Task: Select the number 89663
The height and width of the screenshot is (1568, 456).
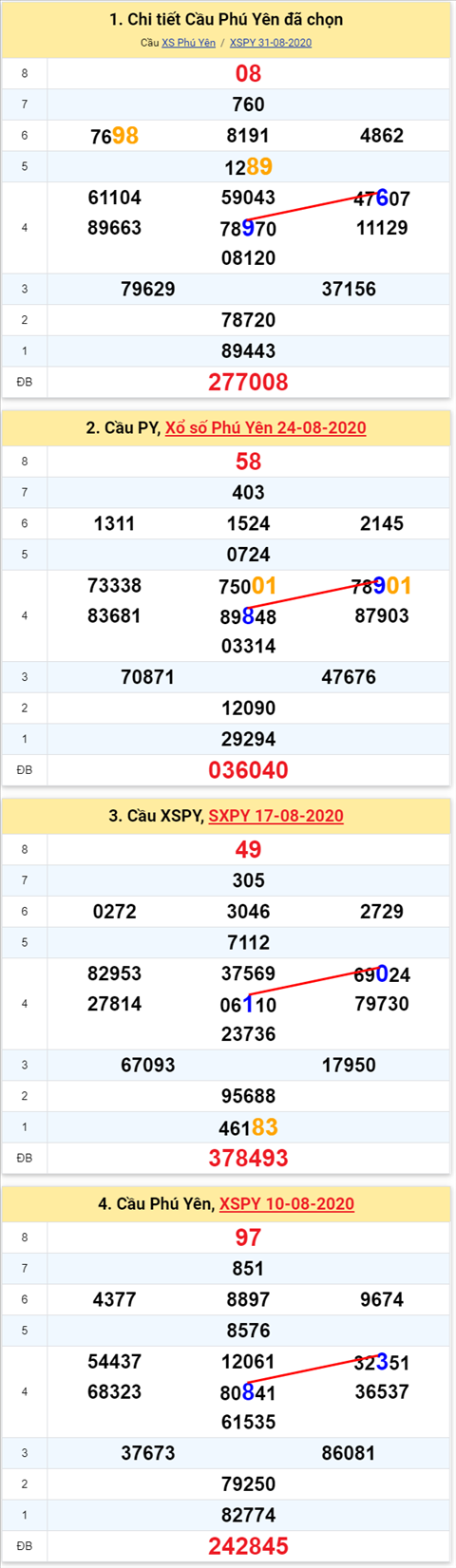Action: pos(114,228)
